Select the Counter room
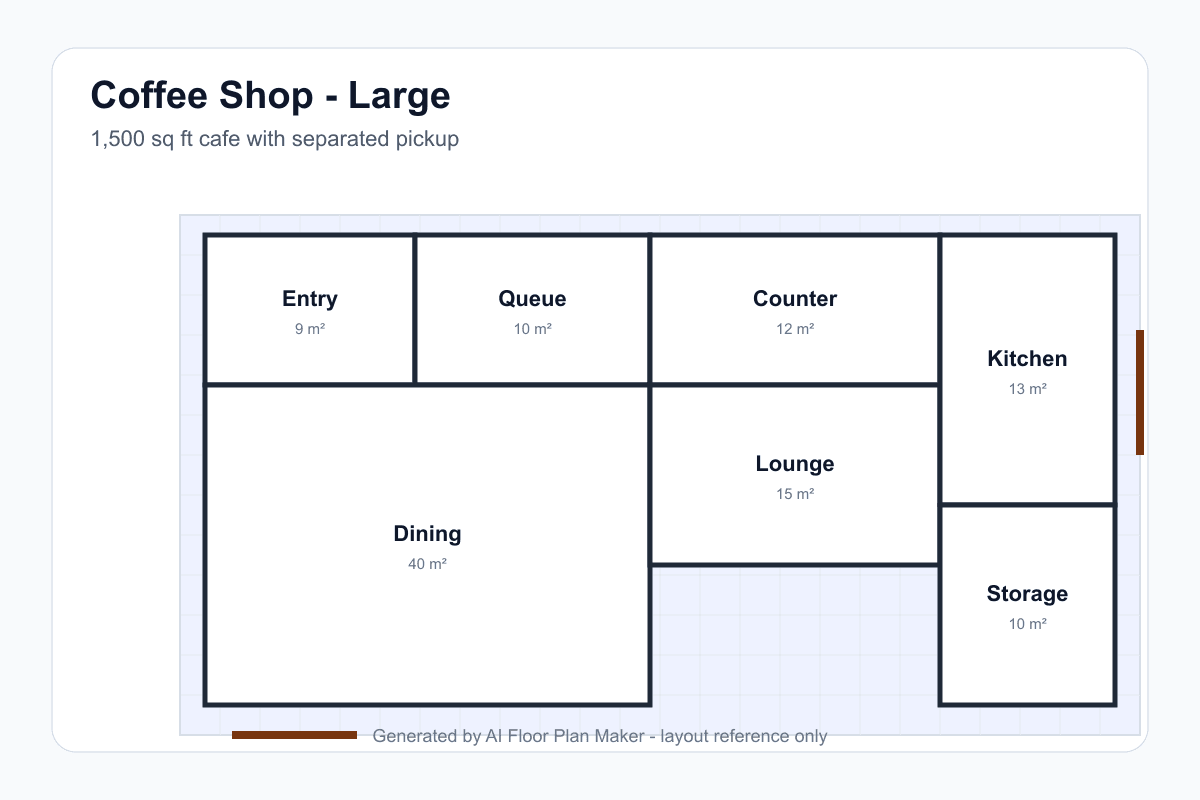This screenshot has width=1200, height=800. (795, 310)
